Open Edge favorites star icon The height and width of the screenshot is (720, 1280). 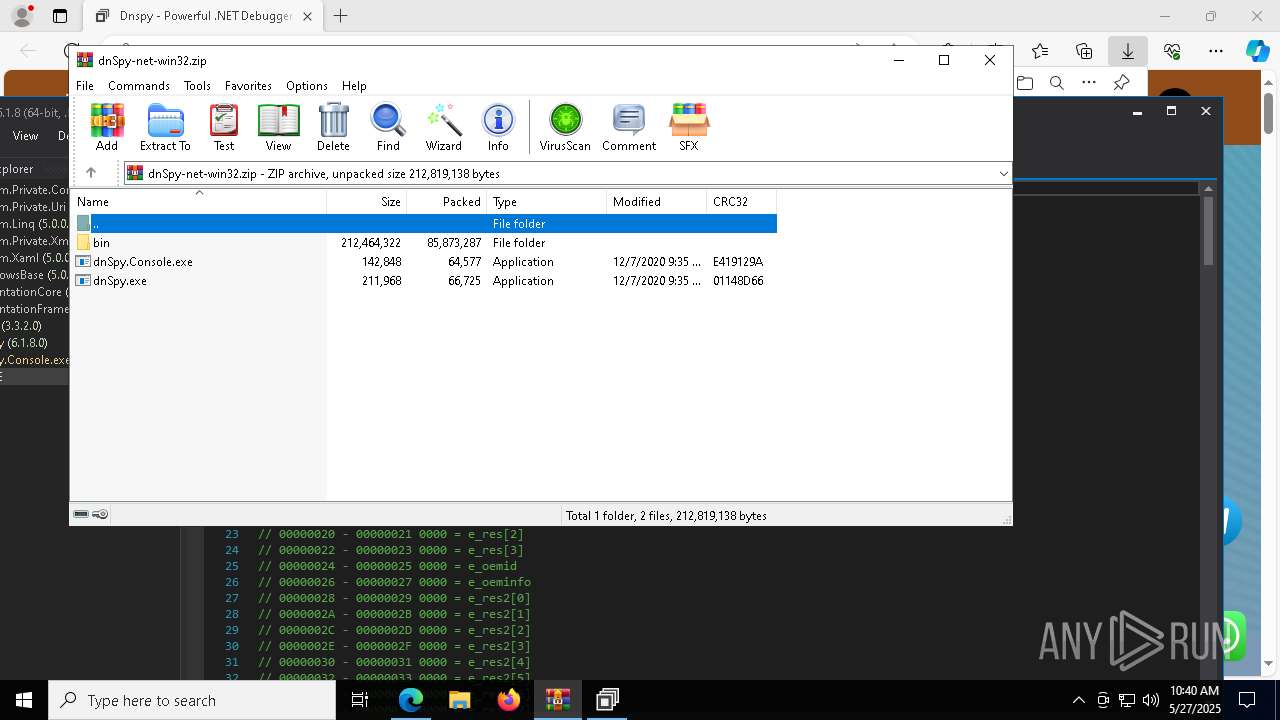[x=1040, y=51]
